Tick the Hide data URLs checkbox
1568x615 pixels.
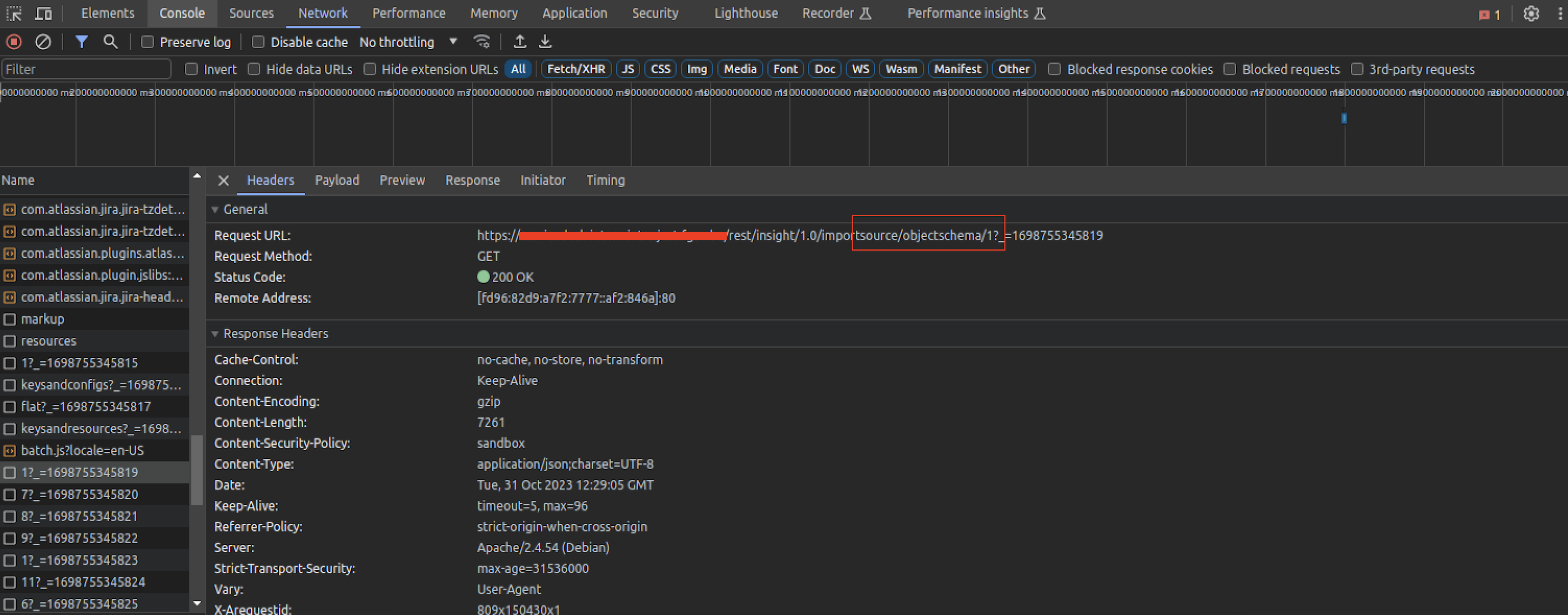(x=254, y=69)
